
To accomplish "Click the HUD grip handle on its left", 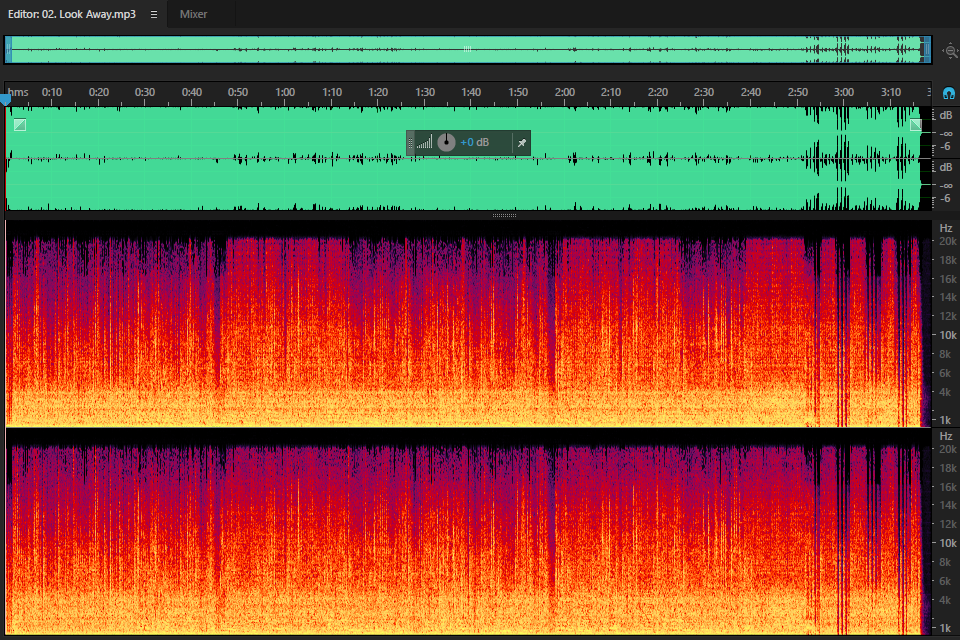I will click(x=411, y=143).
